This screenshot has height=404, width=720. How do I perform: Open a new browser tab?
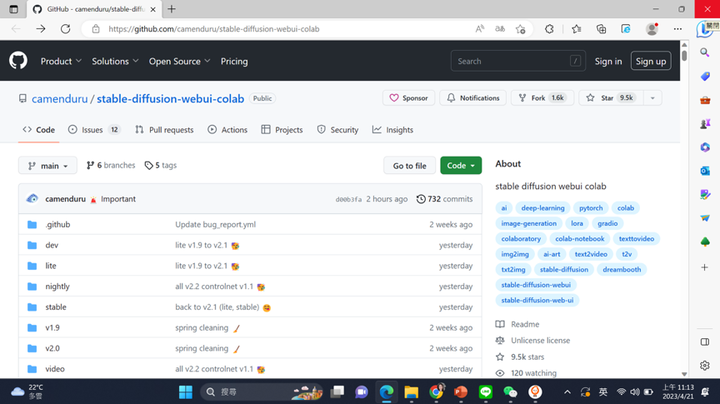coord(172,9)
